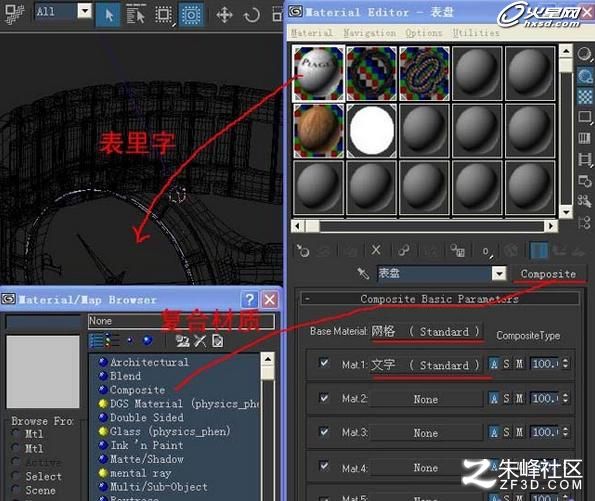Select the walnut wood material sample
This screenshot has width=595, height=501.
(x=318, y=131)
